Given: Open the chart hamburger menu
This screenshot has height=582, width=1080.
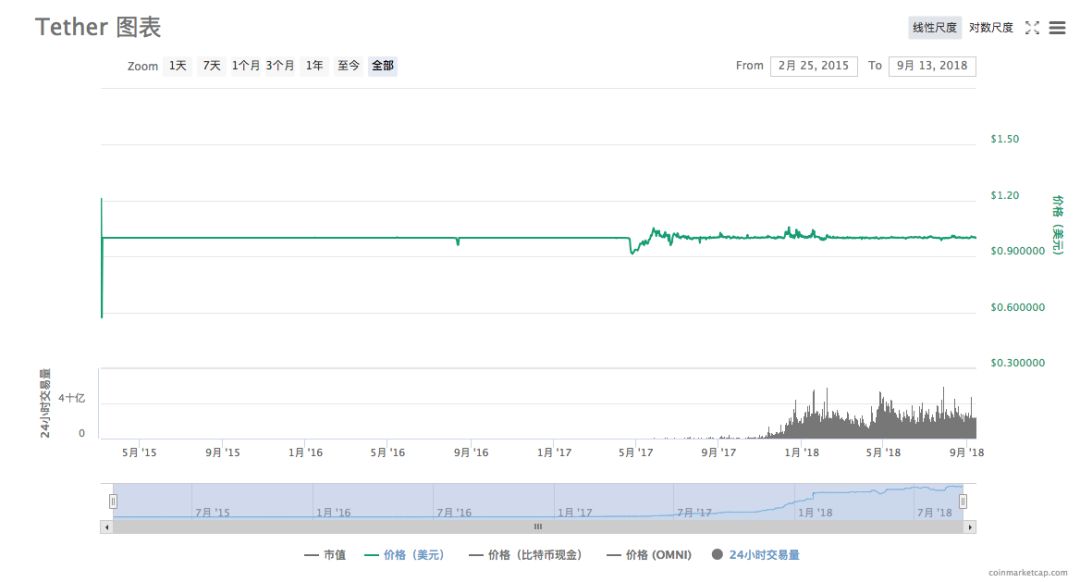Looking at the screenshot, I should pos(1057,28).
